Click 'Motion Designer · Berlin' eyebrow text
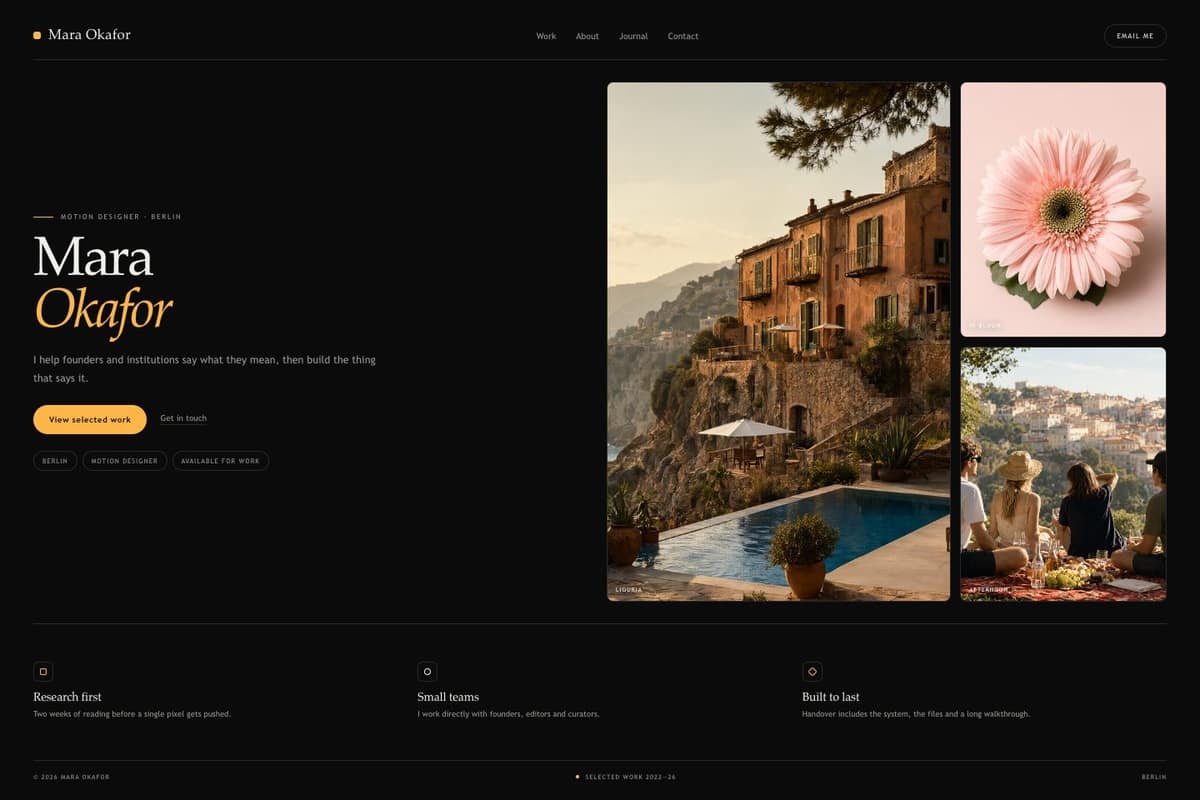 point(120,217)
